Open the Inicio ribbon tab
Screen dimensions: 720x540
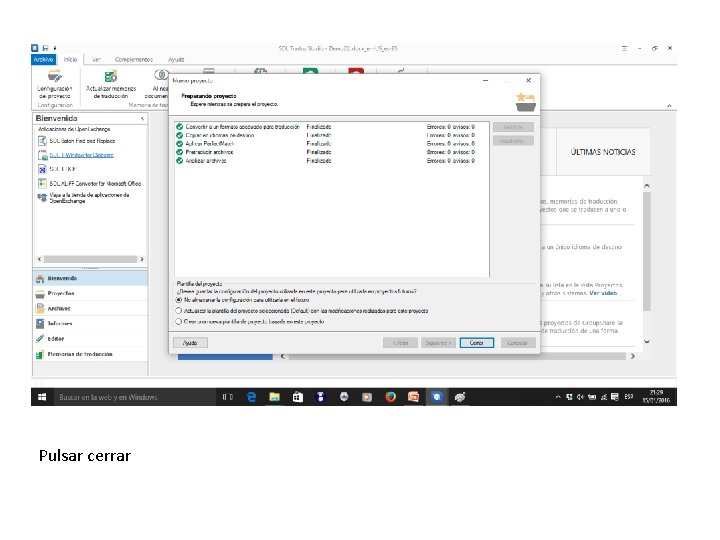(x=70, y=60)
